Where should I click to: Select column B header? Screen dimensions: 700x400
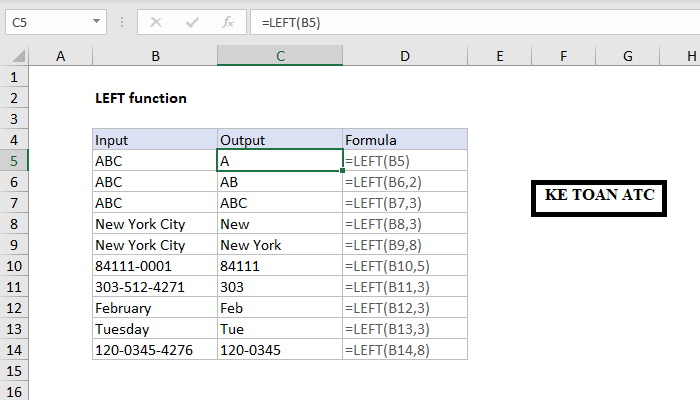[155, 57]
